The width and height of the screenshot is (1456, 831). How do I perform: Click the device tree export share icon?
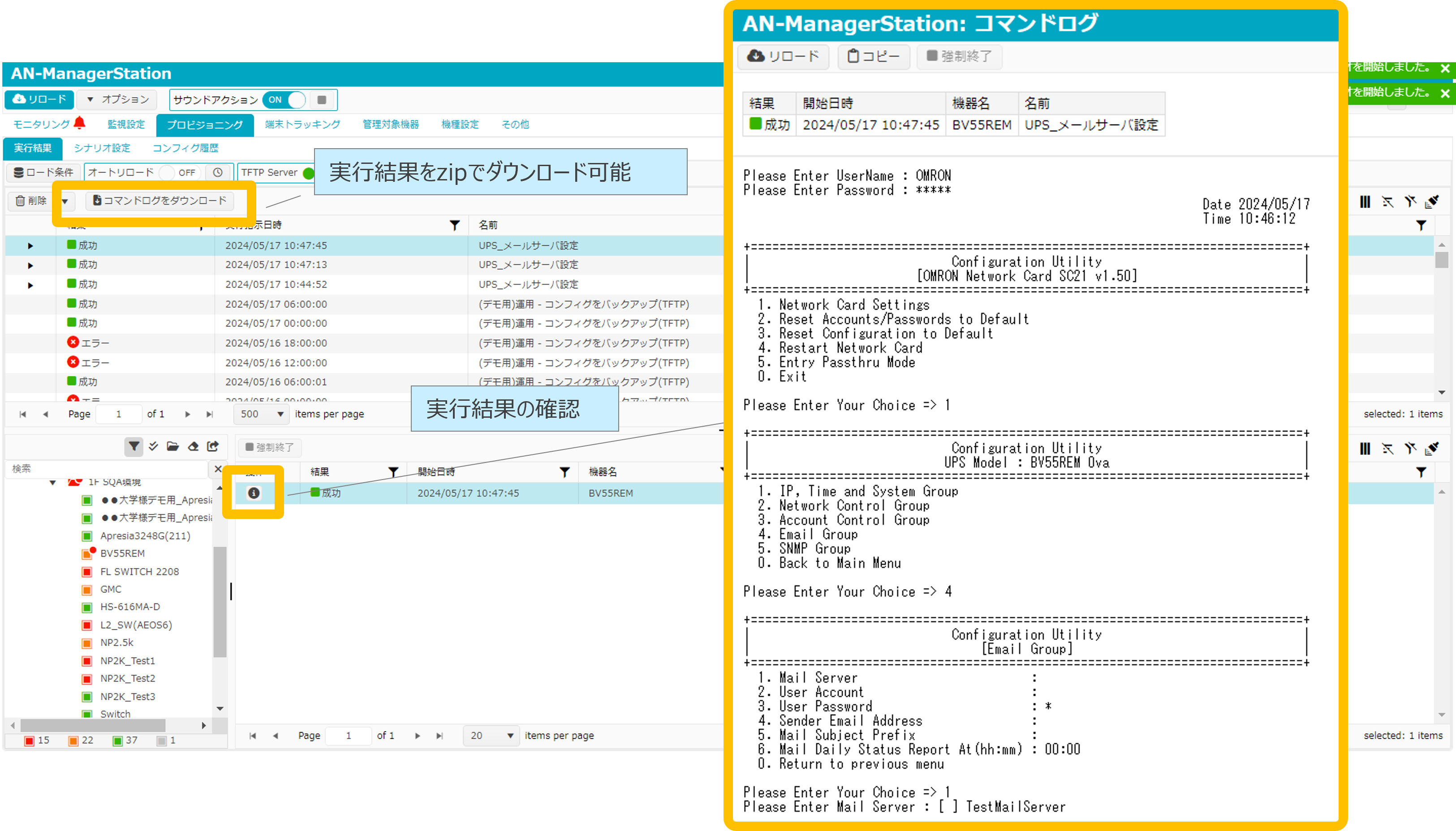point(213,446)
